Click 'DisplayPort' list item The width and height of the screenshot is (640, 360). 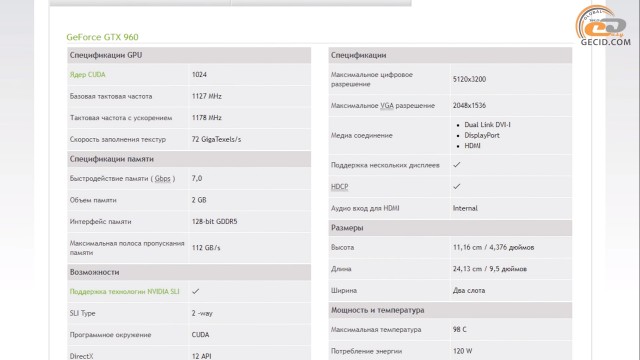click(482, 135)
